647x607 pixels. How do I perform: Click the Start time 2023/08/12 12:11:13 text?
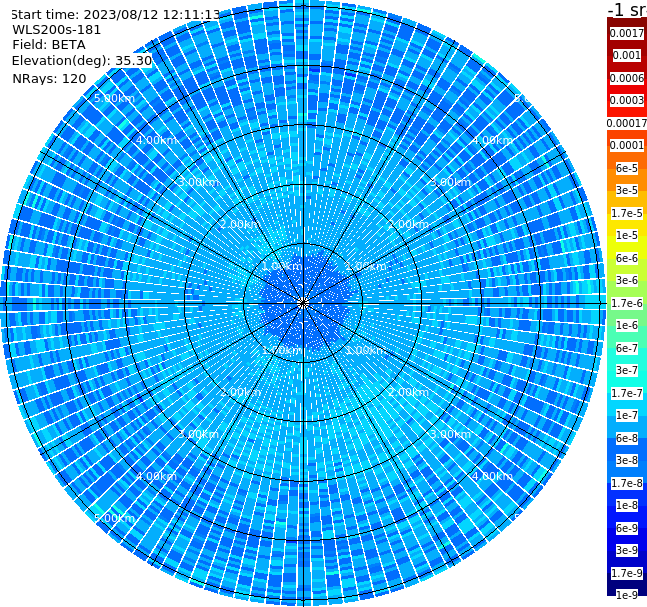(x=115, y=15)
